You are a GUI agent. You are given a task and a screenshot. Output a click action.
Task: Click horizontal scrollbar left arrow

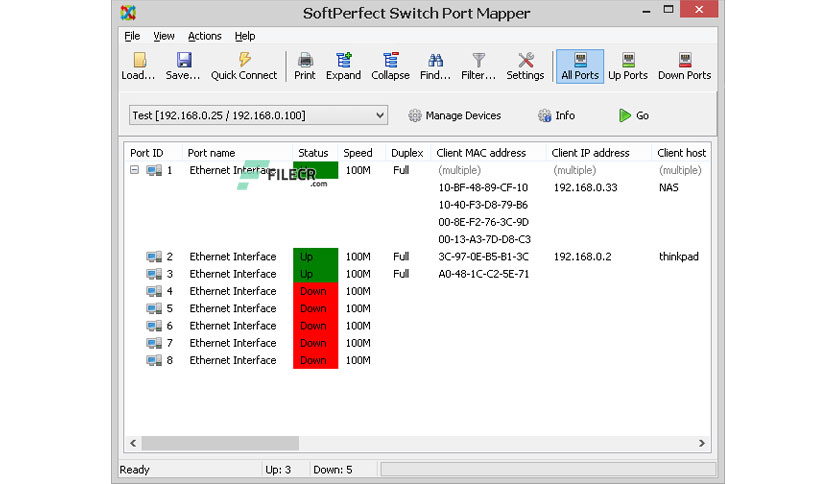pyautogui.click(x=133, y=443)
